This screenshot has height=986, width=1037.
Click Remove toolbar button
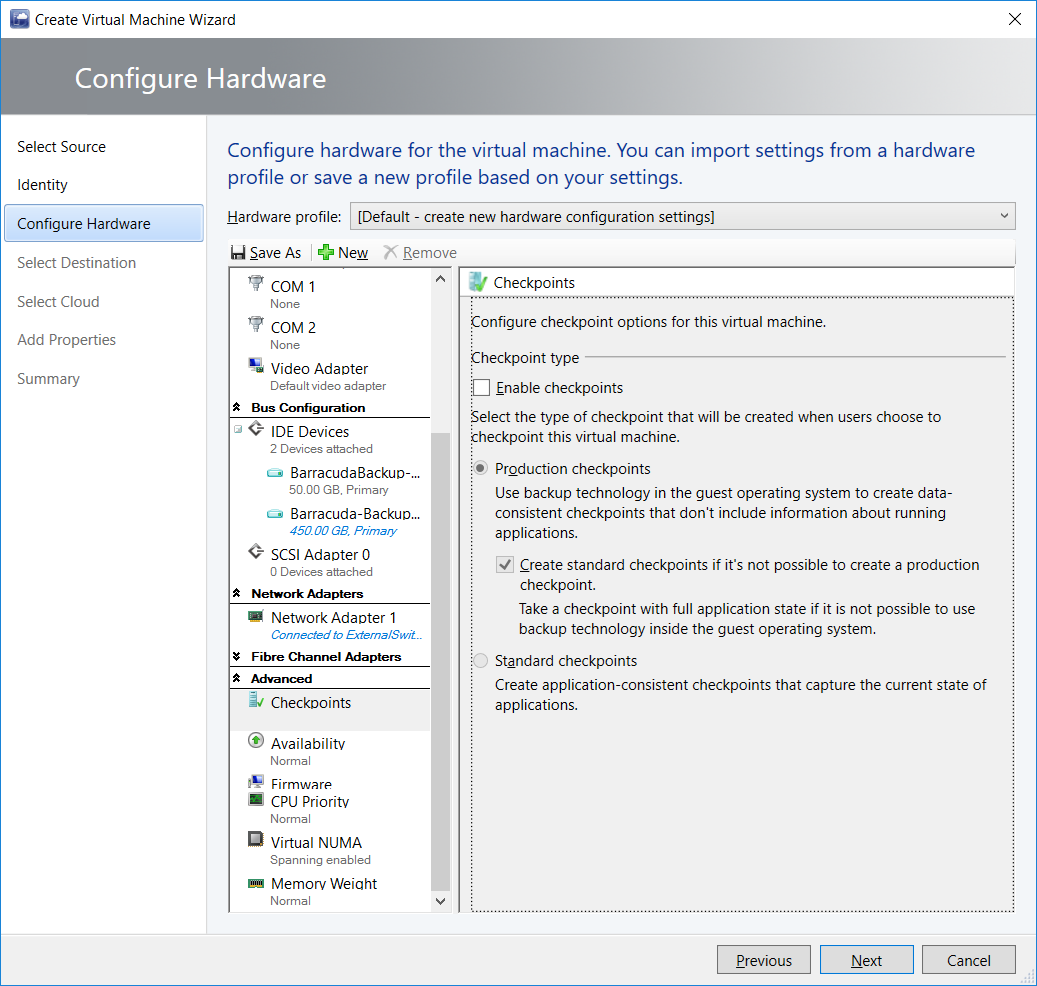point(421,253)
